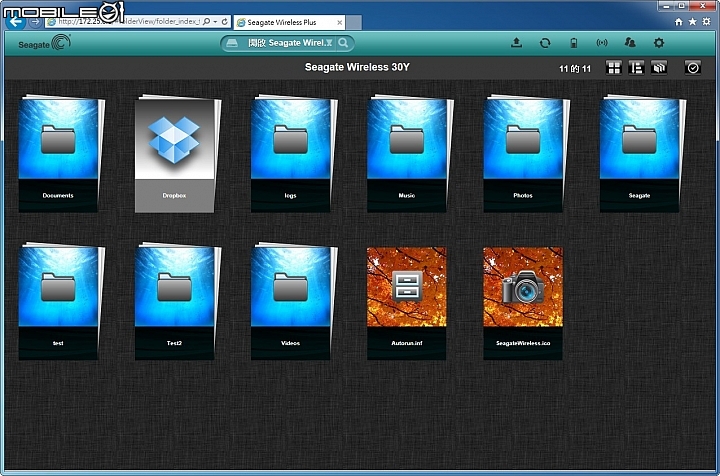
Task: Select the Seagate Wireless Plus tab
Action: 289,22
